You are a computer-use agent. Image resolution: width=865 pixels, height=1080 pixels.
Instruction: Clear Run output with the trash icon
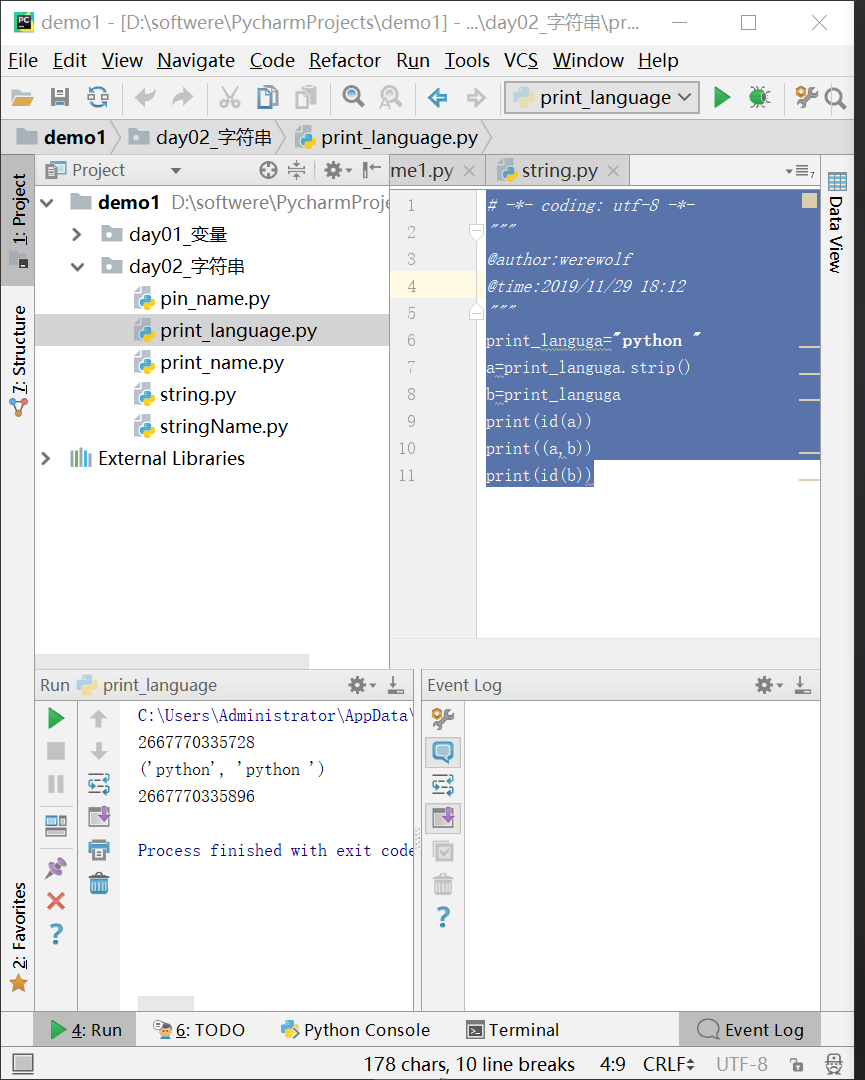[99, 883]
